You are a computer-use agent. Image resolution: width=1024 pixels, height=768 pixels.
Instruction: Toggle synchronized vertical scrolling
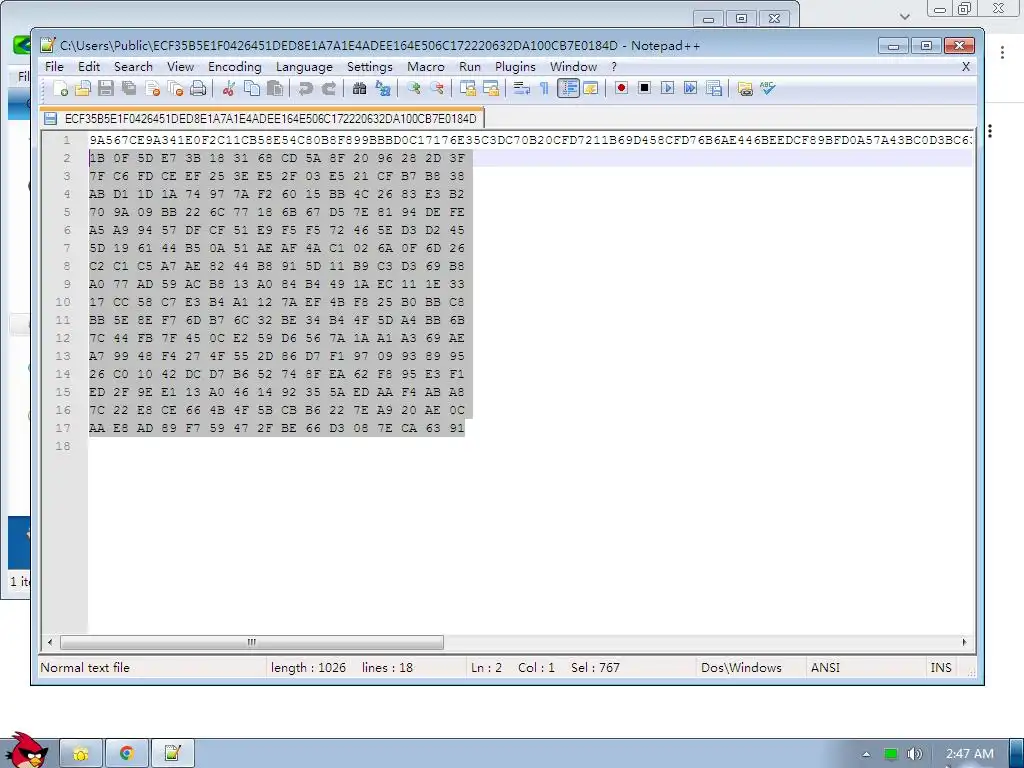(468, 88)
